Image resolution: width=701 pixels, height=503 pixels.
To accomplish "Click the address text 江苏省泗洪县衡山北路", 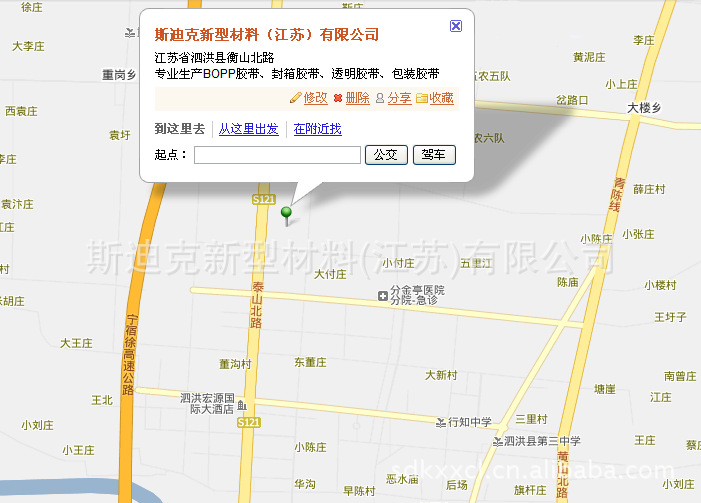I will [214, 58].
